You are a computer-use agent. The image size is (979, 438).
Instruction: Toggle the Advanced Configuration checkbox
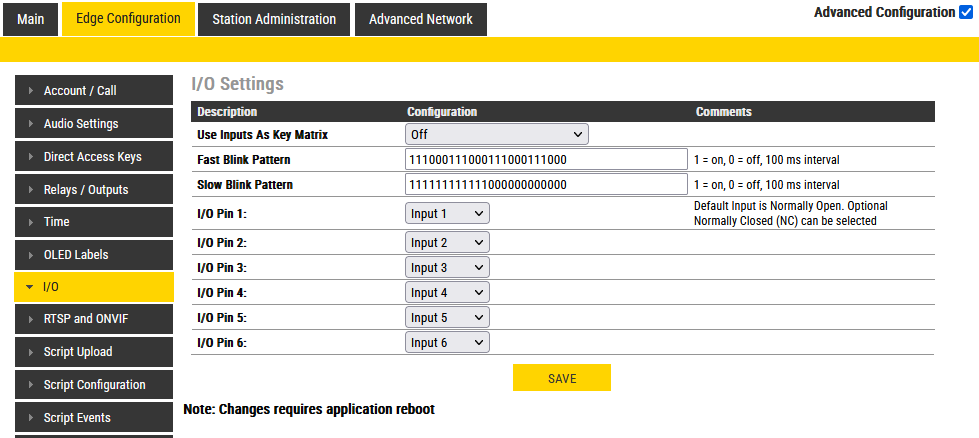pos(965,12)
